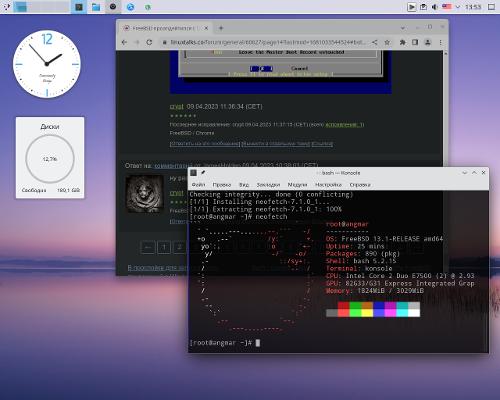Click reply to this message link
The height and width of the screenshot is (400, 500).
coord(205,144)
